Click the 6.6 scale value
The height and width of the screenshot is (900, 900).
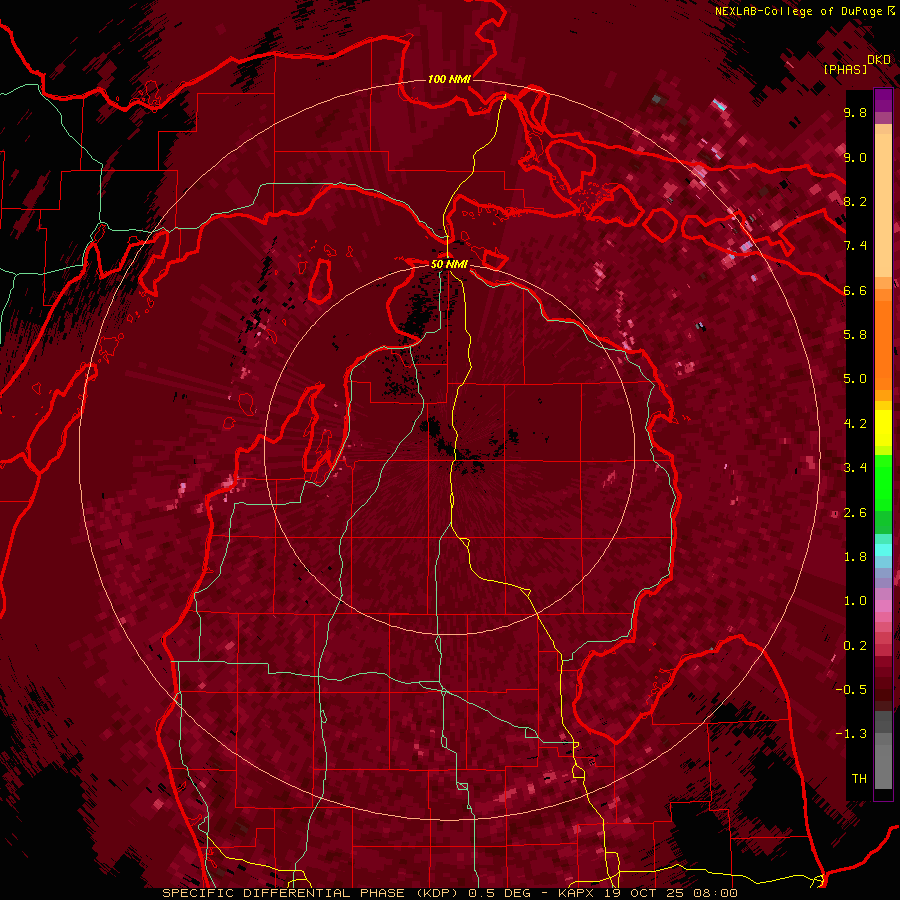855,290
